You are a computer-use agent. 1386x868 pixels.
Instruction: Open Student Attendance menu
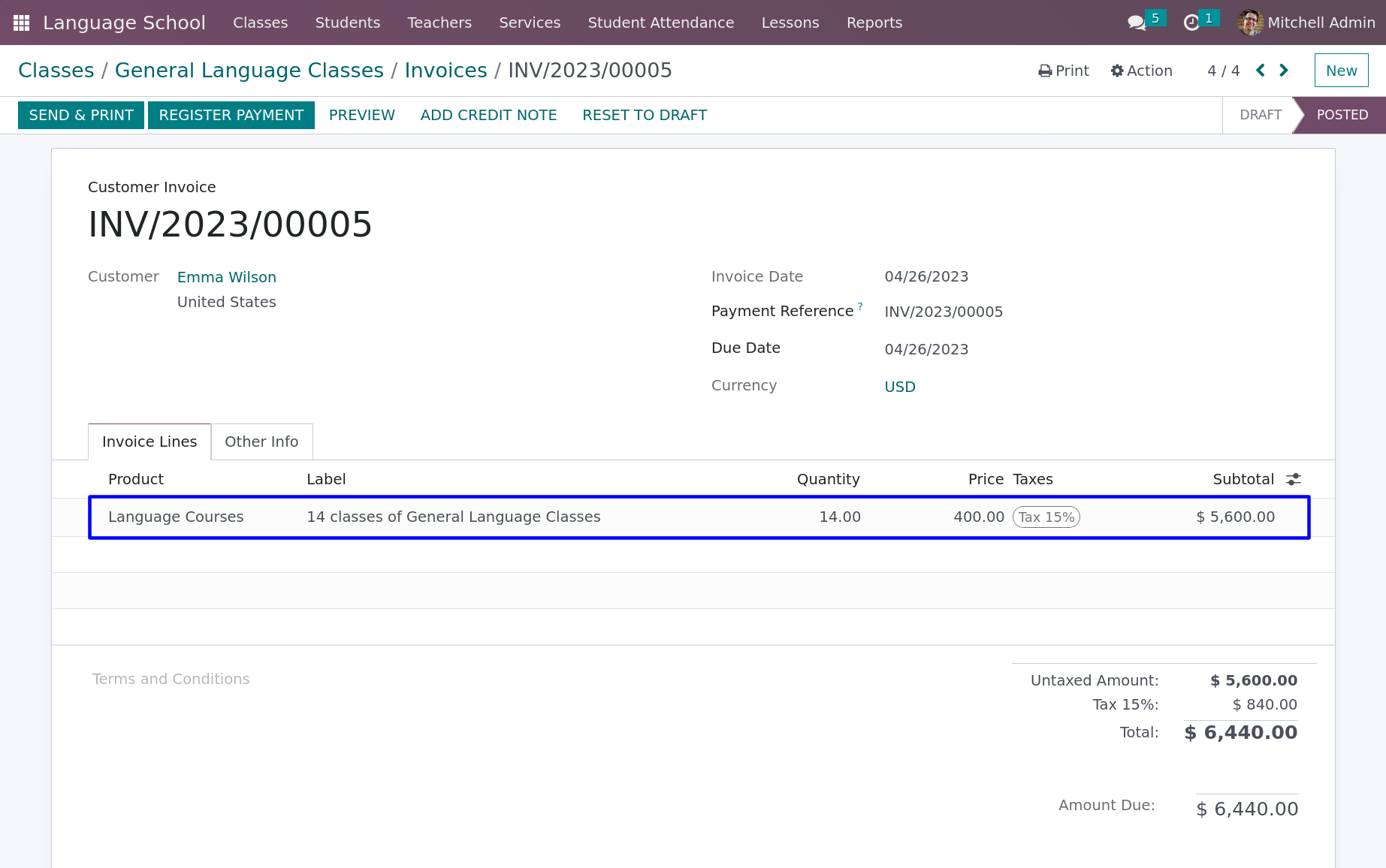[x=661, y=23]
